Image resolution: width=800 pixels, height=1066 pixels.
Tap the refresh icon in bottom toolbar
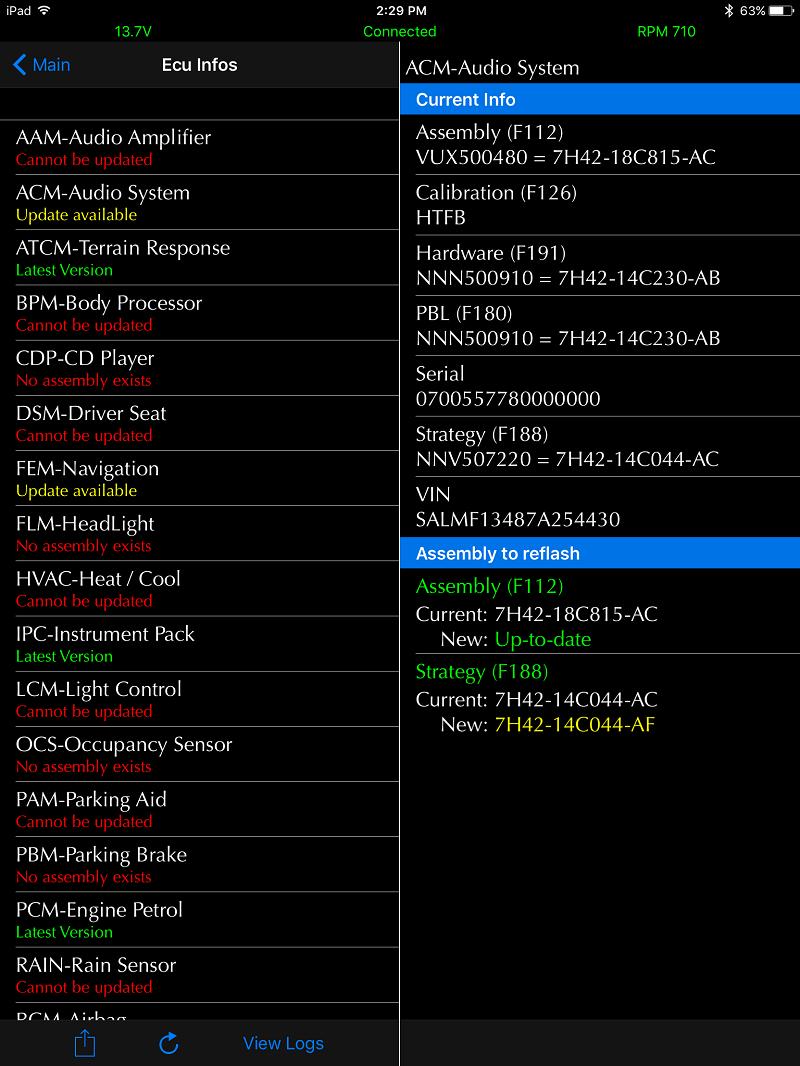[x=169, y=1043]
